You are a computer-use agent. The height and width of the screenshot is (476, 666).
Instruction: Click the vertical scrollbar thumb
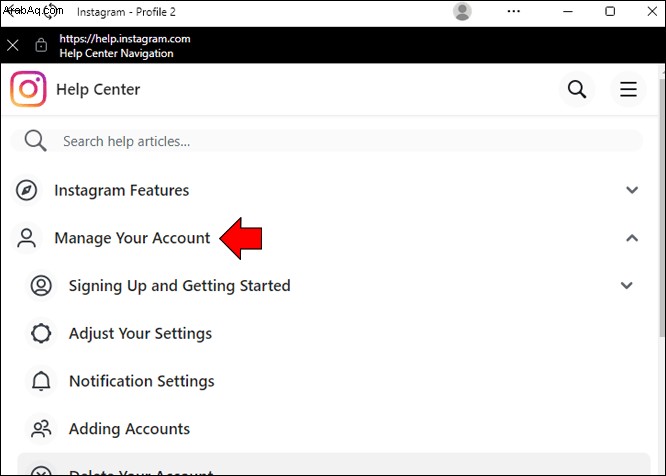(x=662, y=208)
